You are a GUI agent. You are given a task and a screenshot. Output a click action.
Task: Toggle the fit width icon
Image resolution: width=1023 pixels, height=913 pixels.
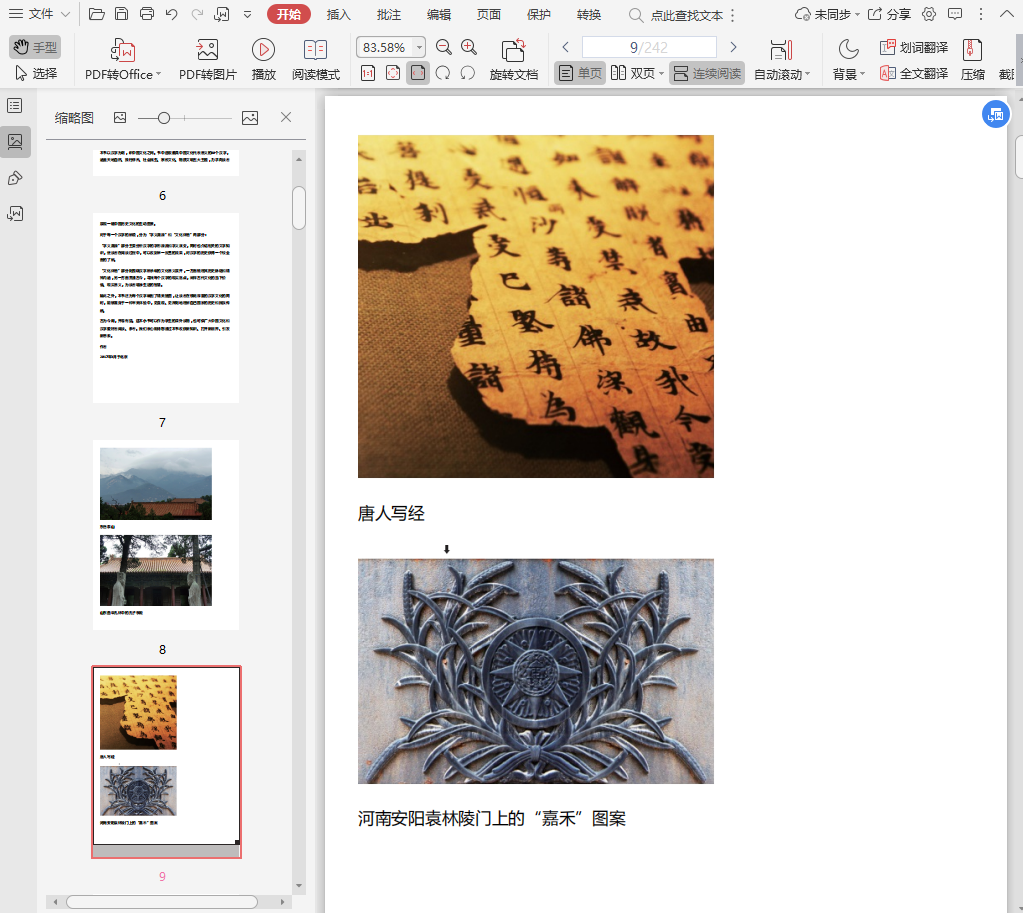(x=418, y=73)
